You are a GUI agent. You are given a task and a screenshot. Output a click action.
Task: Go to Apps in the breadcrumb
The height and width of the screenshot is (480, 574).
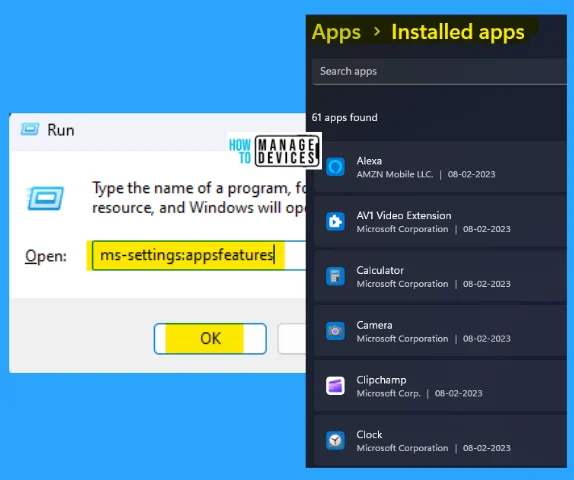tap(336, 32)
